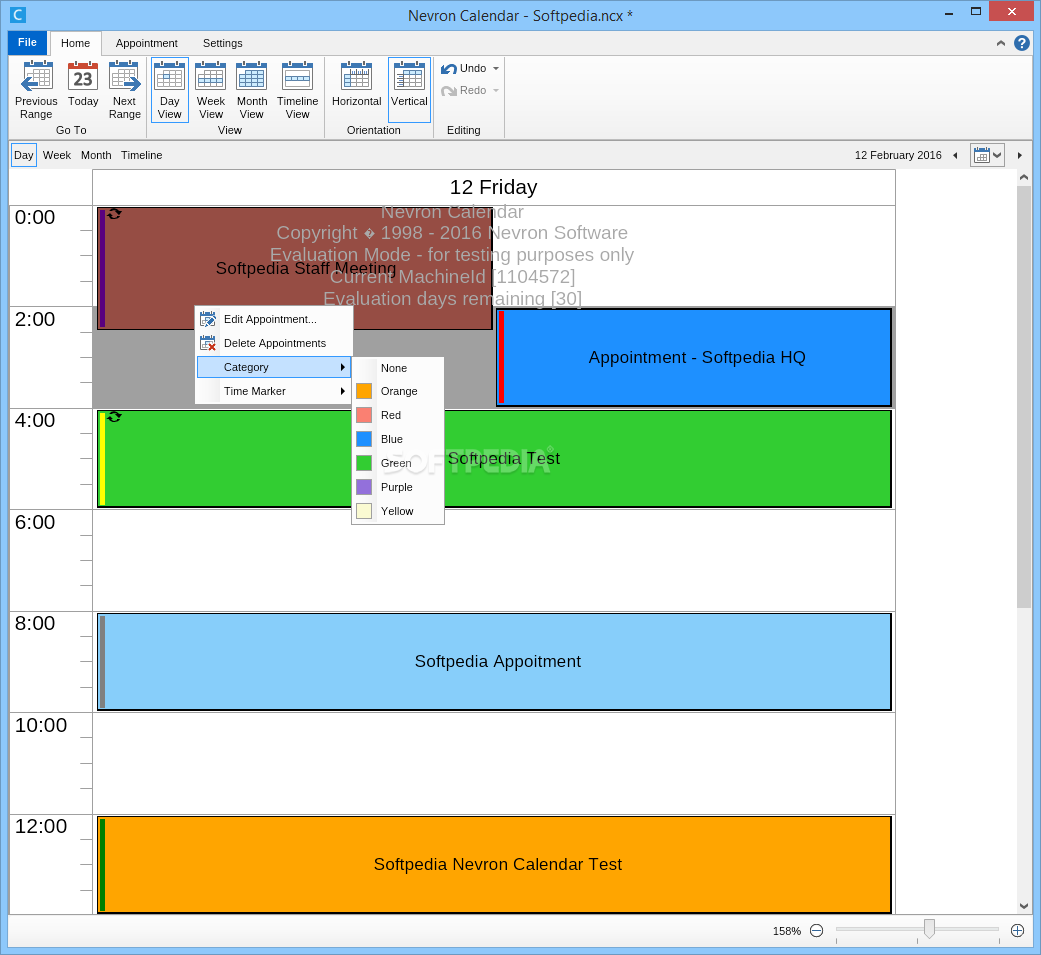Click the 10:00 time slot label

[x=40, y=725]
